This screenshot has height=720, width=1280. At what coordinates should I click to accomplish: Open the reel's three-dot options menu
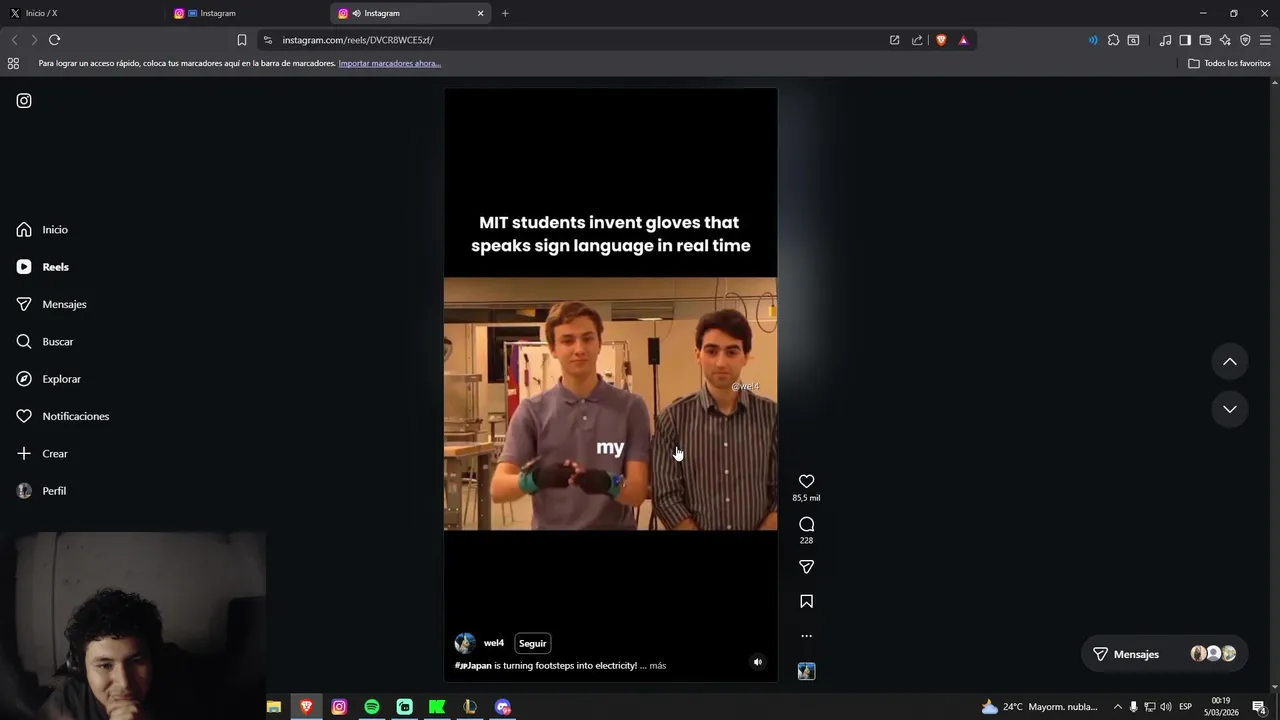point(806,636)
